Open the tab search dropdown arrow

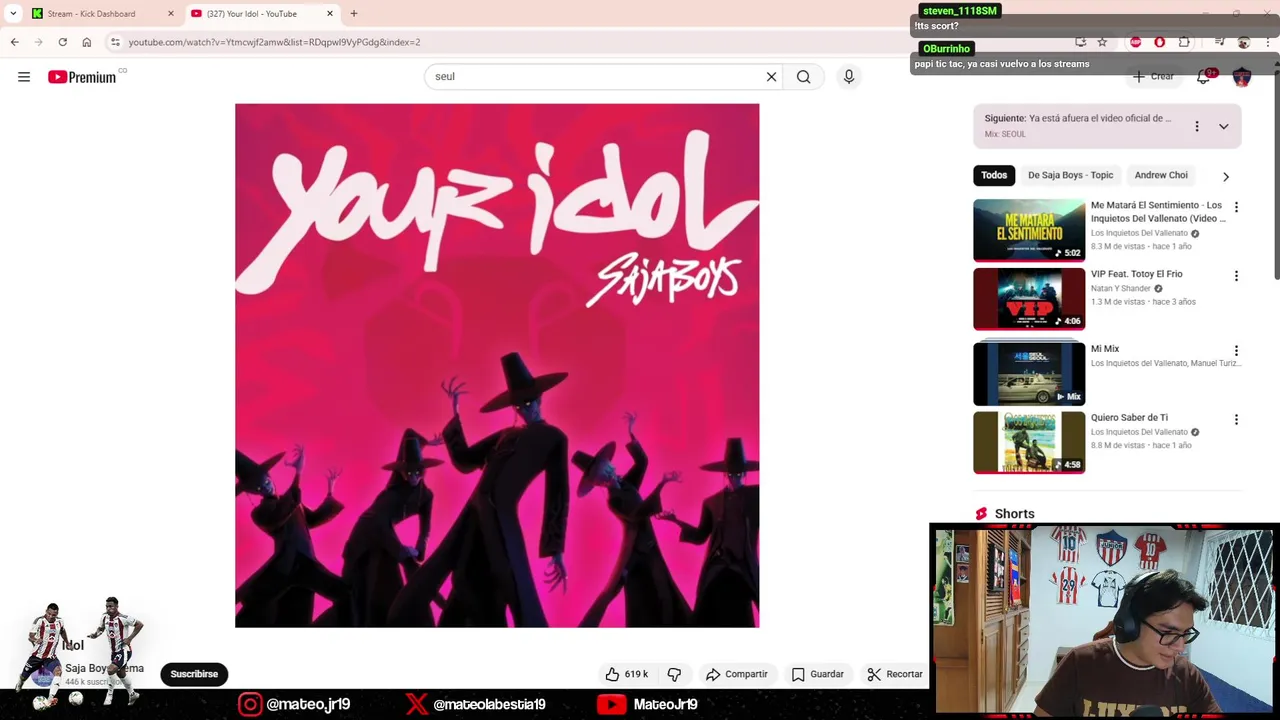point(12,14)
